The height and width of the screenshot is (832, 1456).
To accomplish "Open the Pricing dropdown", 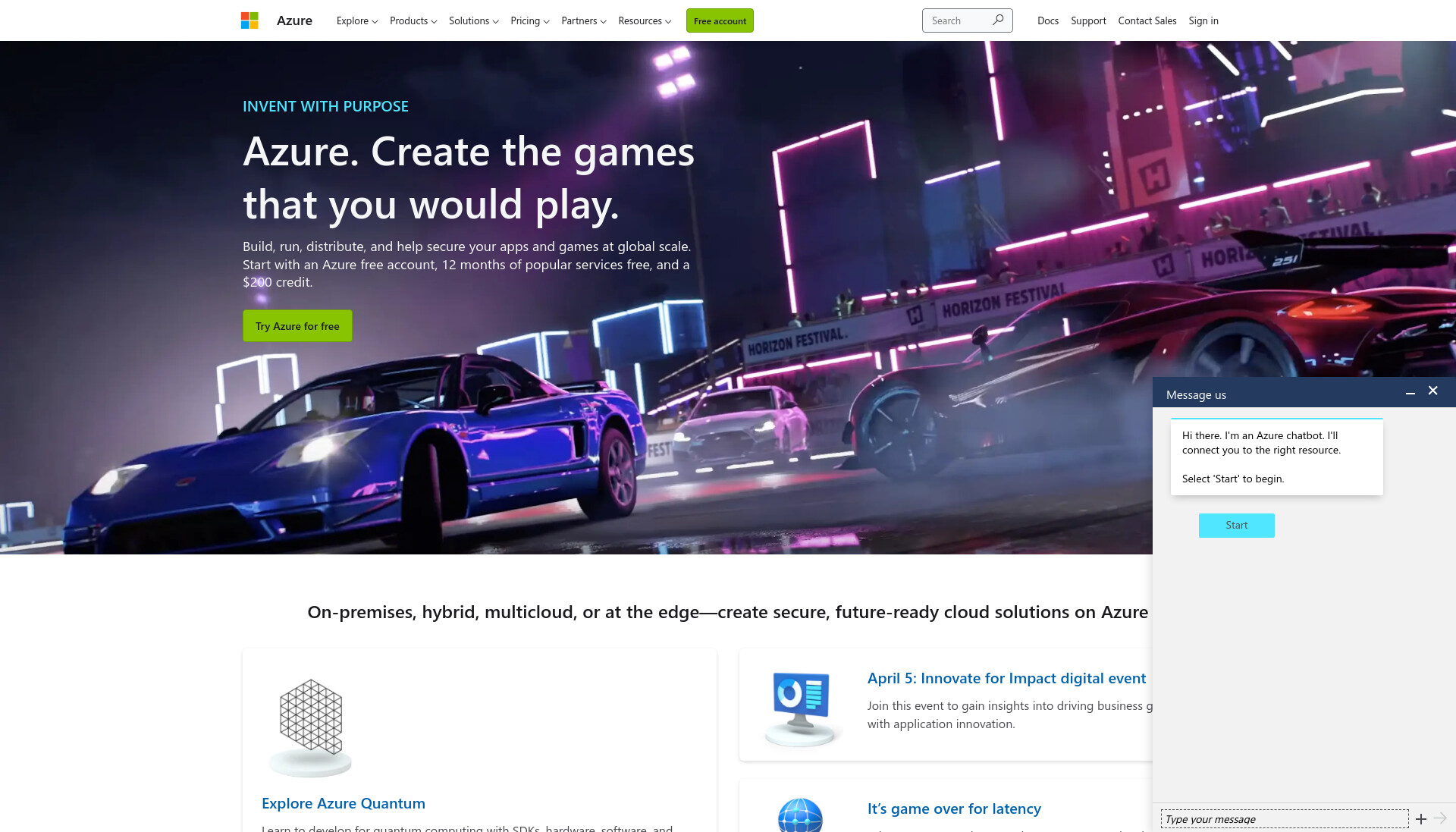I will pos(530,20).
